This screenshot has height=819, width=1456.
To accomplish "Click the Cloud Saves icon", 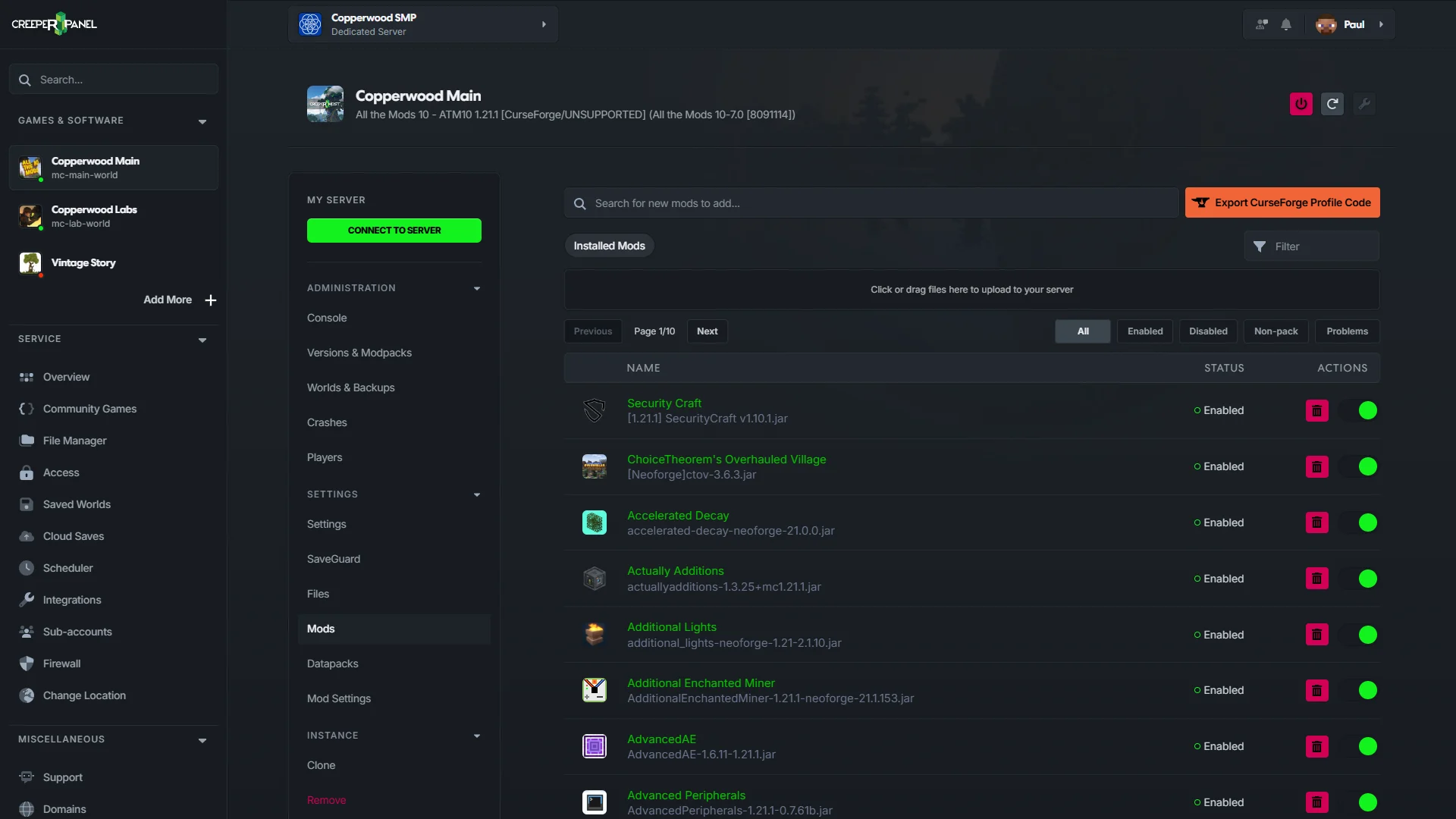I will 27,536.
